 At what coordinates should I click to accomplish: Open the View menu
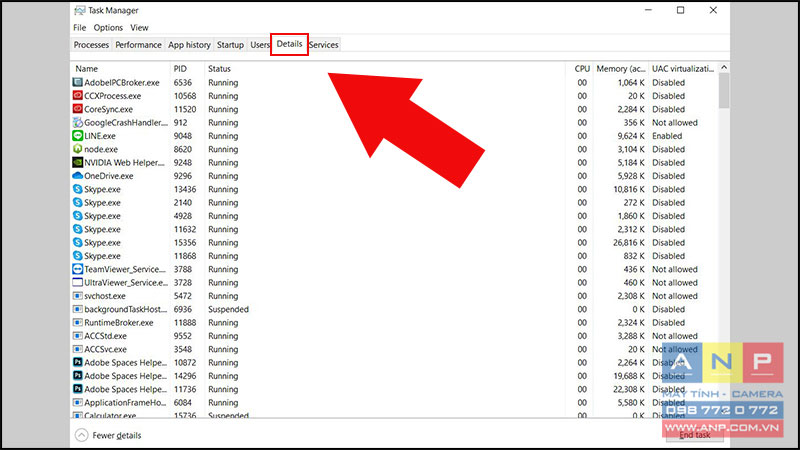point(139,28)
